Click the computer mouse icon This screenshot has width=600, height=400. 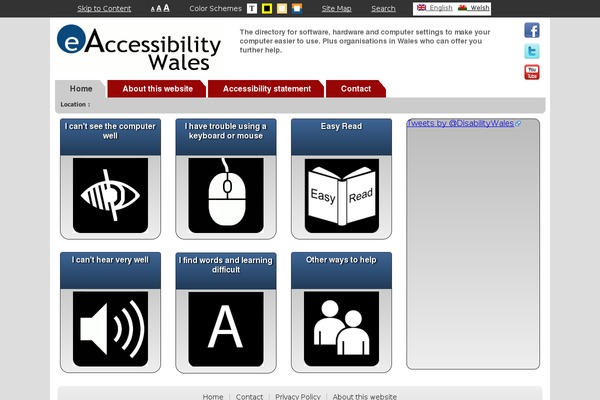226,195
